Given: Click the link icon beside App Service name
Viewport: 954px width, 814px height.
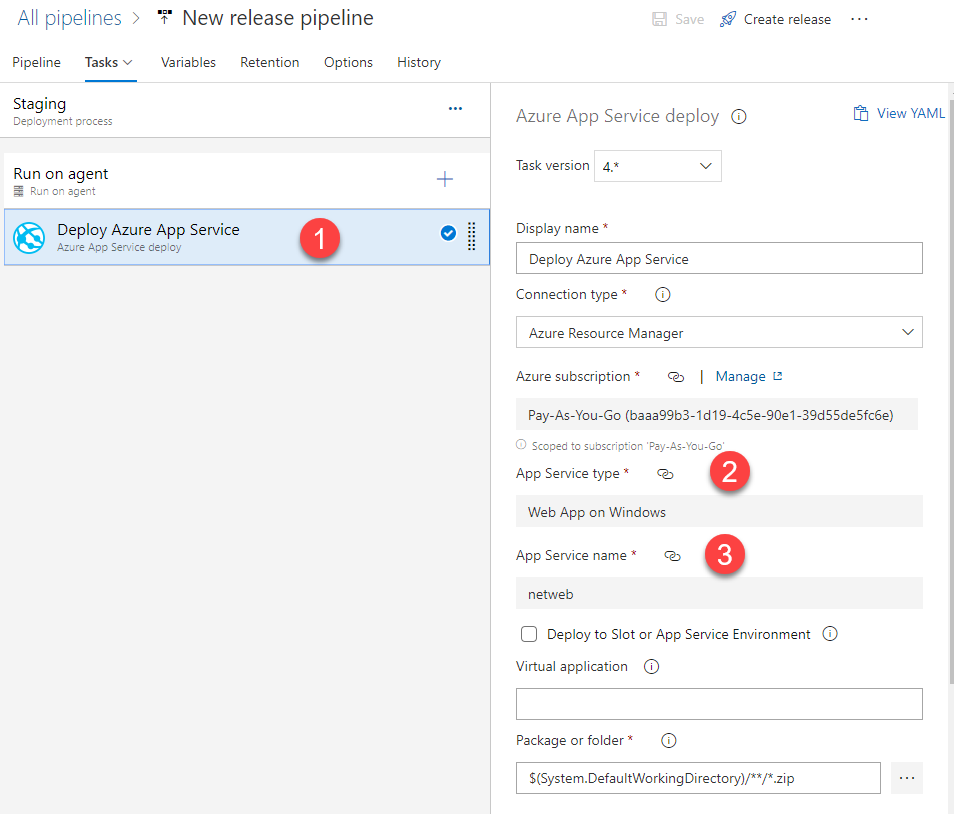Looking at the screenshot, I should [x=672, y=556].
